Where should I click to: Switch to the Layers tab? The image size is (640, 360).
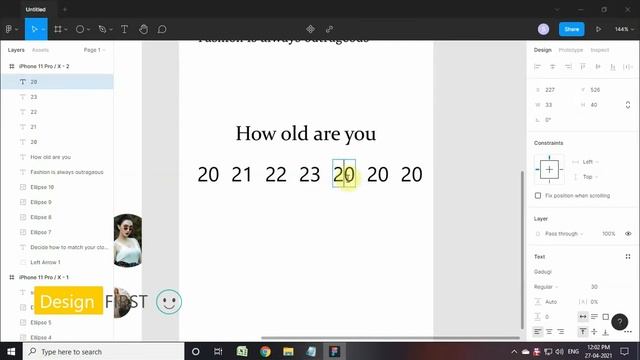(16, 50)
